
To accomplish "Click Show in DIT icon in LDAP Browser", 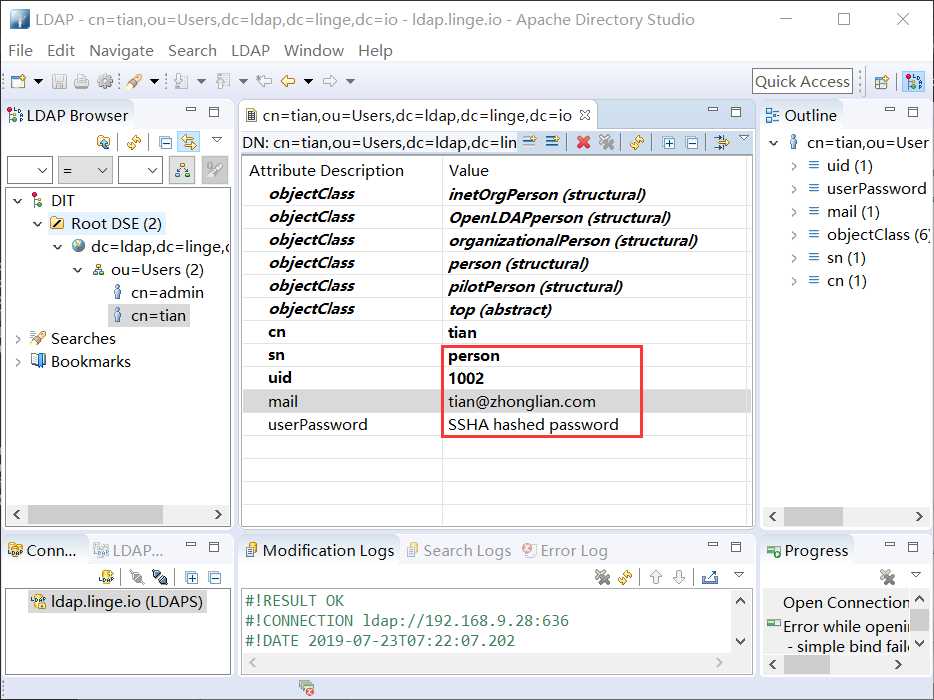I will (x=103, y=142).
